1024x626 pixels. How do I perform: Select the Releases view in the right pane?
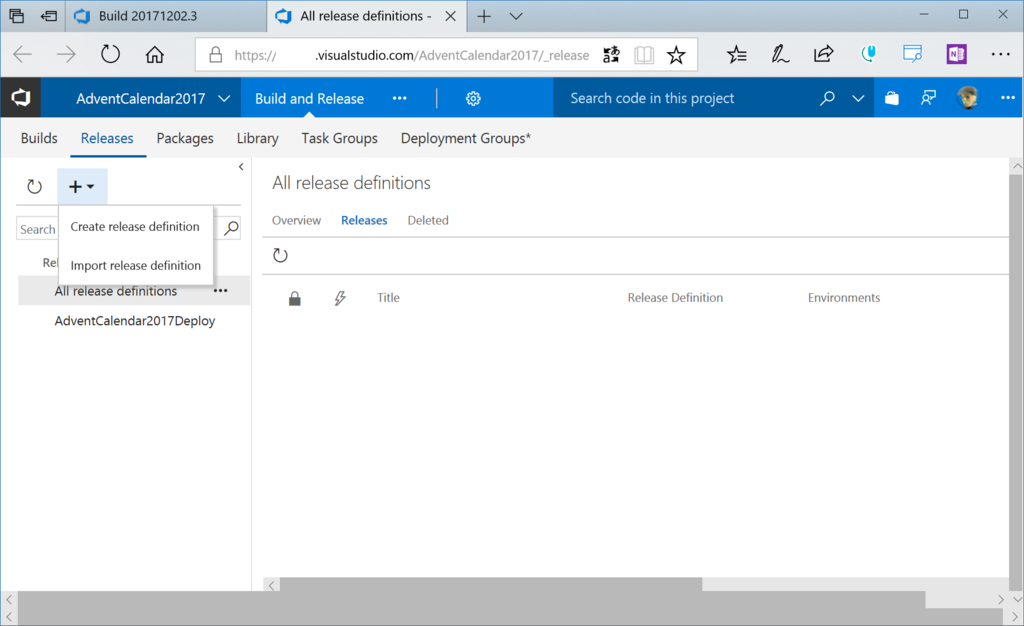[x=364, y=221]
